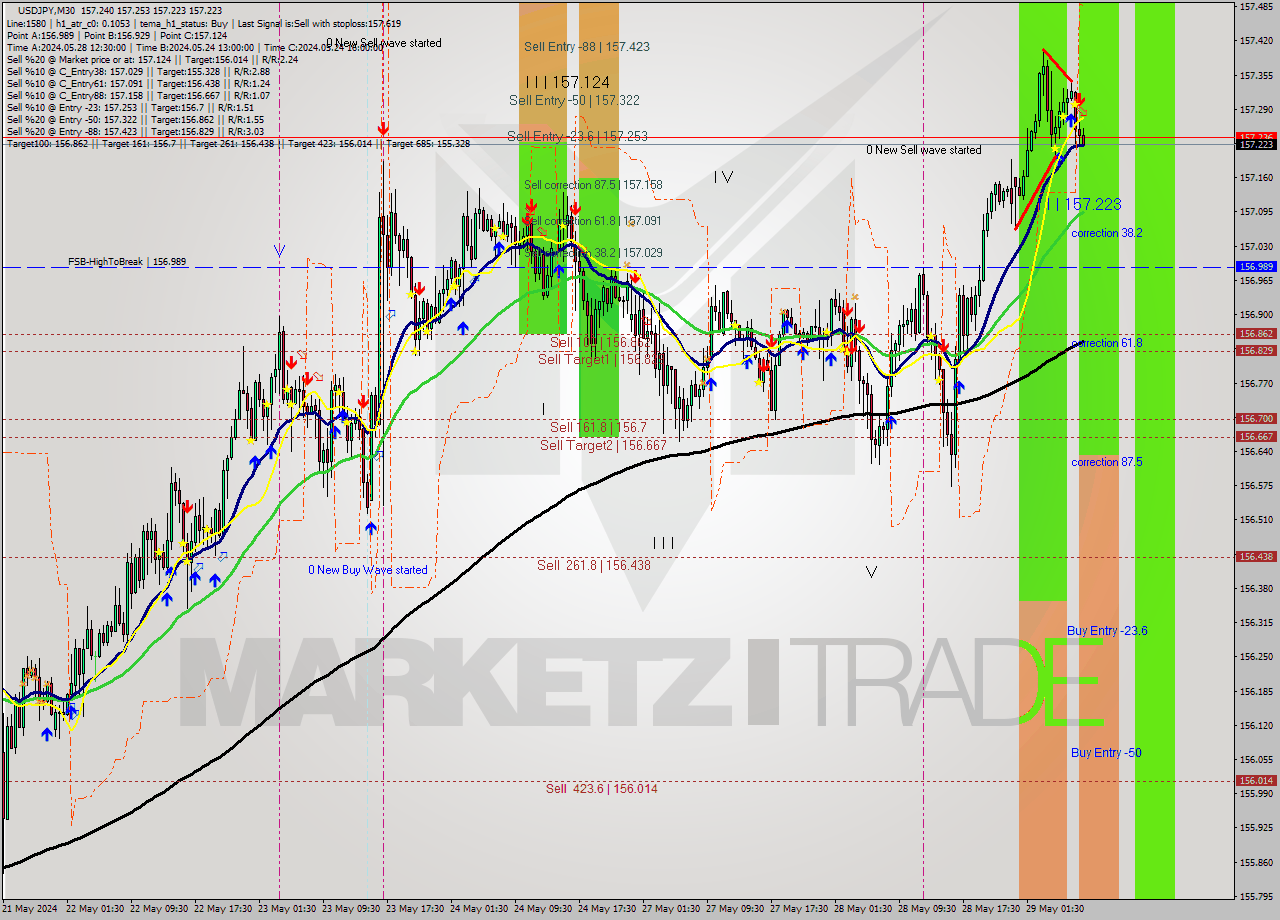1280x920 pixels.
Task: Select the 'Line:1580' header info row
Action: (x=204, y=24)
